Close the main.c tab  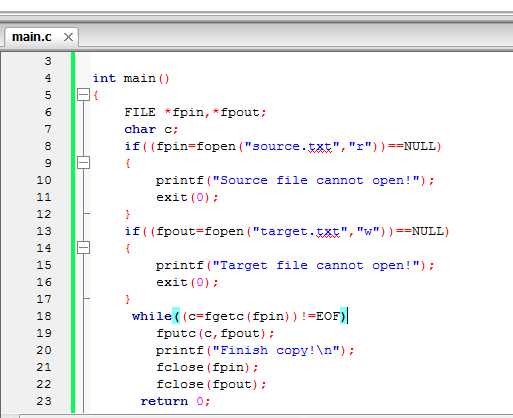tap(68, 37)
